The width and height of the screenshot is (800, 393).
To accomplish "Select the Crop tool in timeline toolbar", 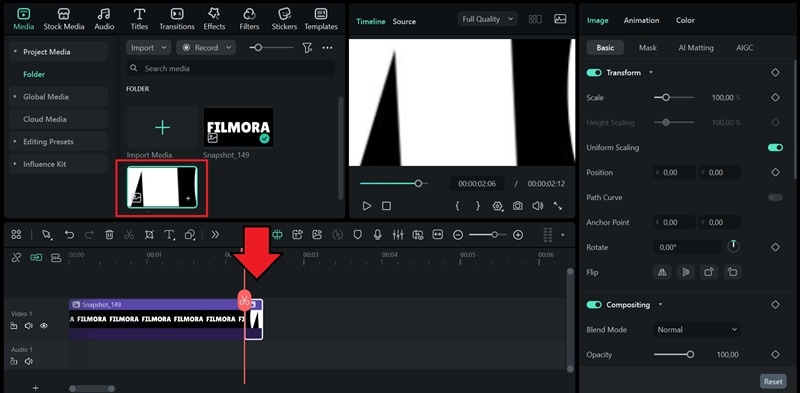I will click(149, 235).
